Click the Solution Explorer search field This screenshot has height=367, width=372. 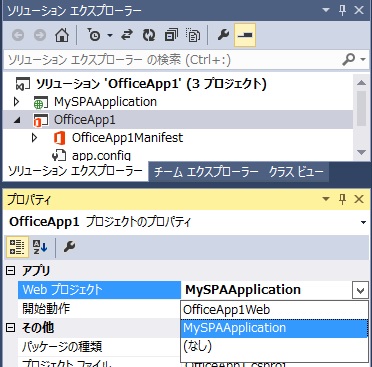(x=173, y=60)
